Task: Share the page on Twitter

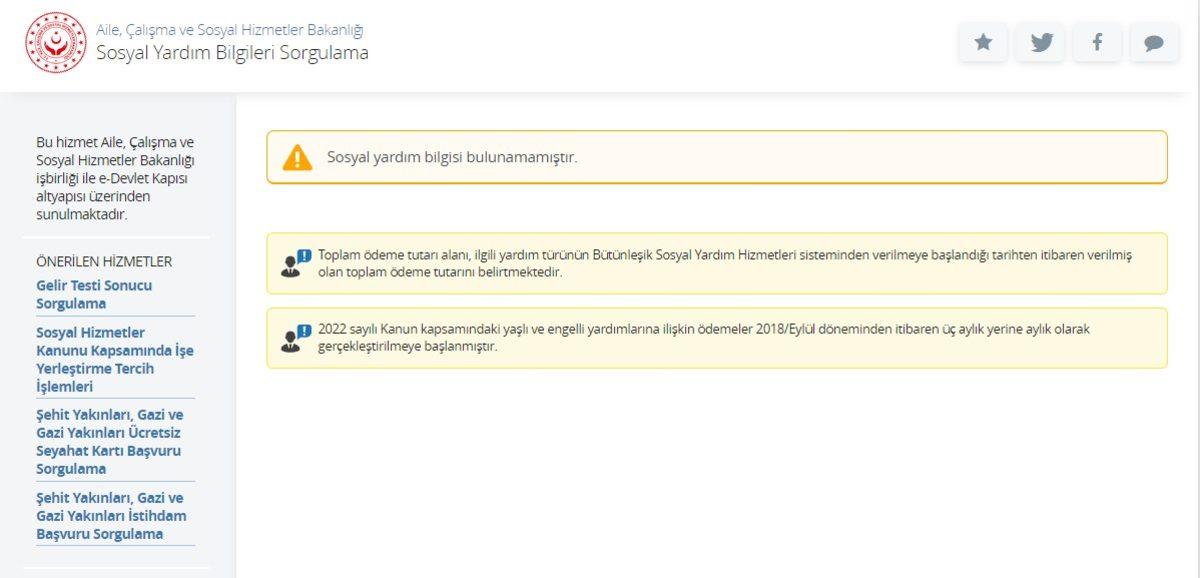Action: click(1040, 42)
